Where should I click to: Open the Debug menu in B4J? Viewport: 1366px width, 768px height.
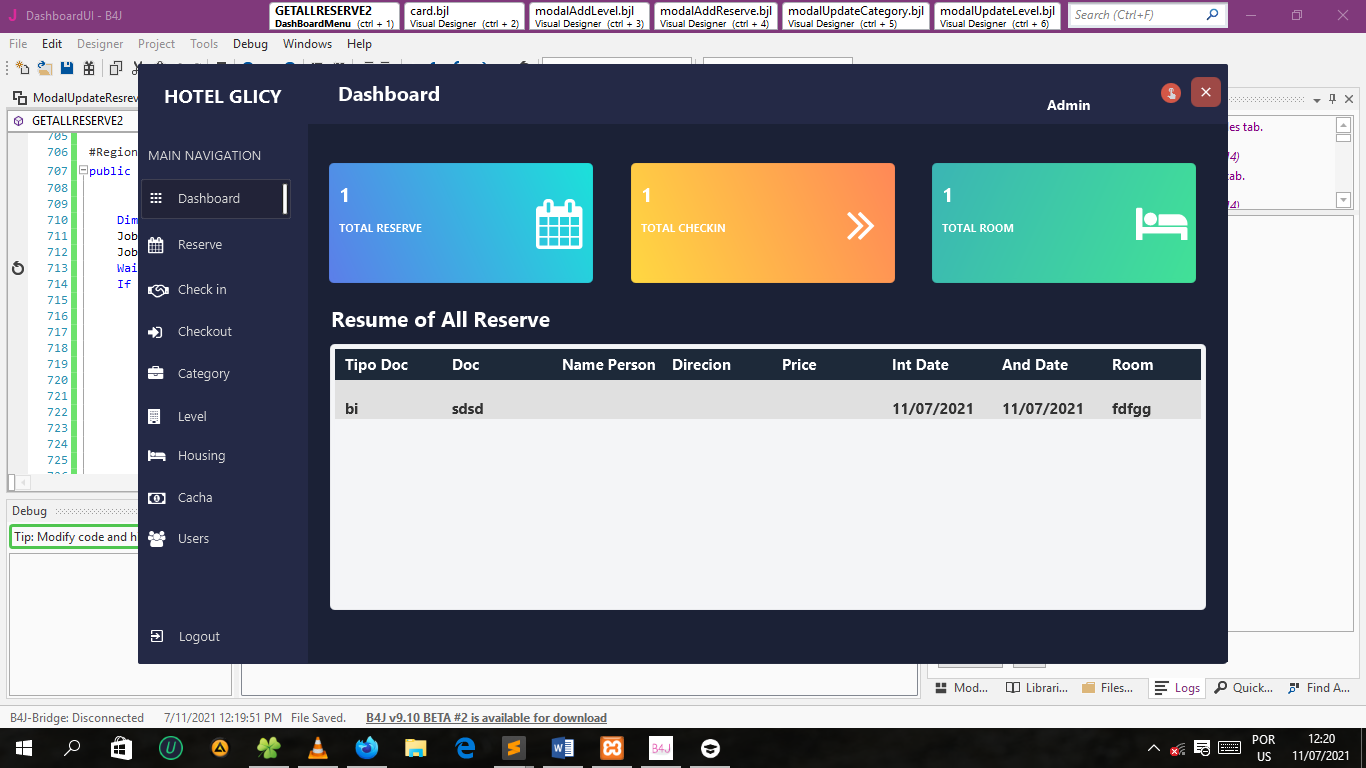pos(250,44)
